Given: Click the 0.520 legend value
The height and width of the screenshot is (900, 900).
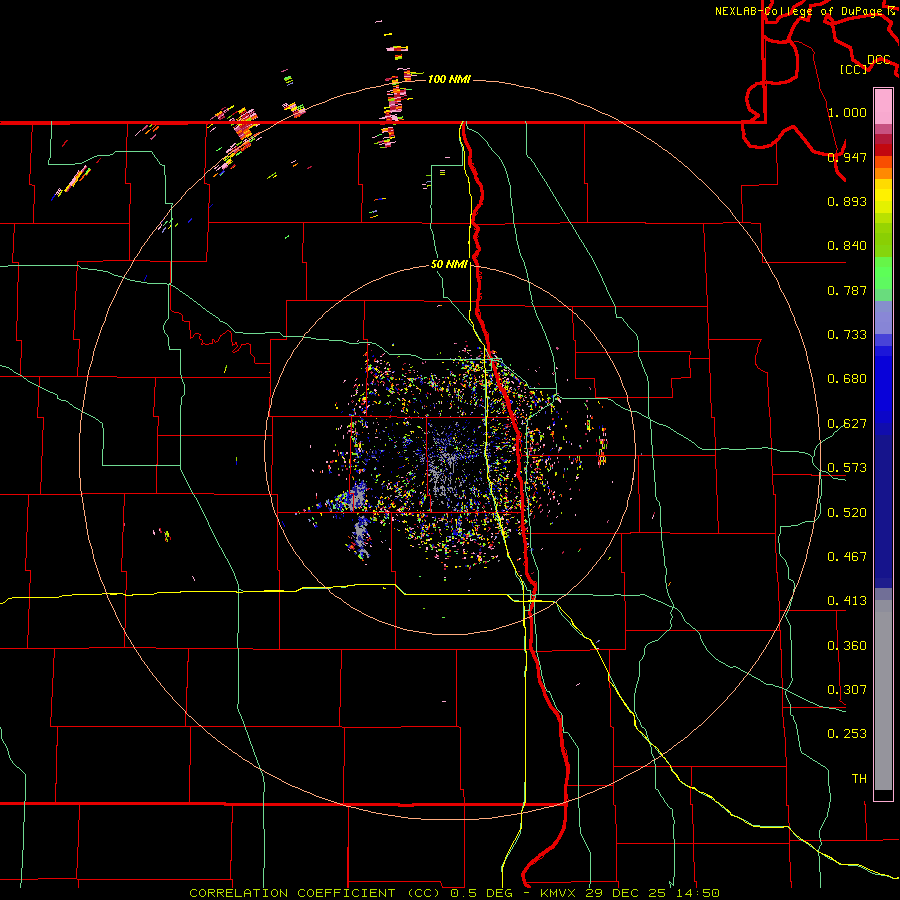Looking at the screenshot, I should point(847,513).
